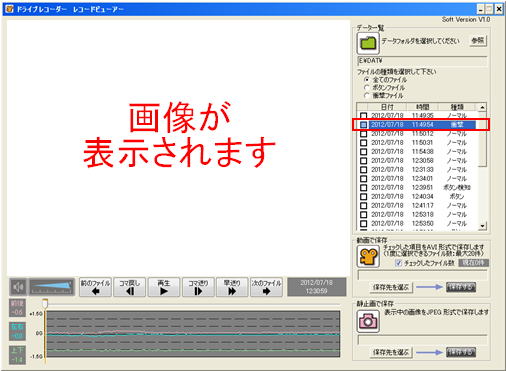Check the box for 12:30:58 file

tap(364, 161)
